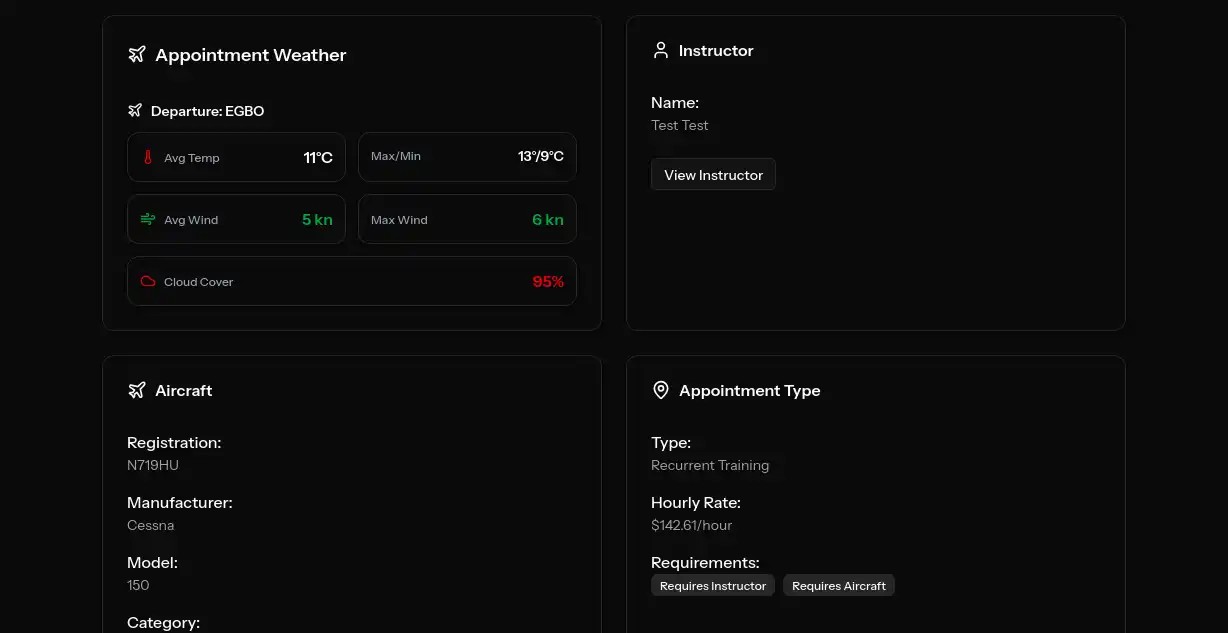Click the person icon beside Instructor heading
This screenshot has width=1228, height=633.
[x=660, y=49]
